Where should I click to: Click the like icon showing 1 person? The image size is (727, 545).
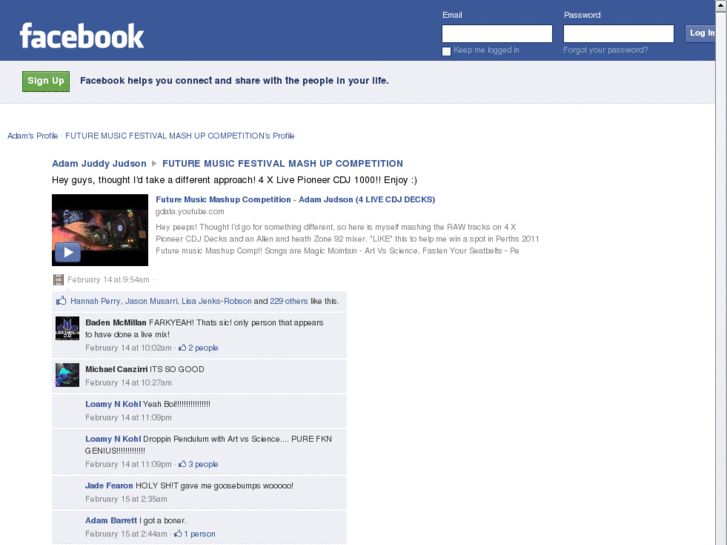(x=178, y=534)
